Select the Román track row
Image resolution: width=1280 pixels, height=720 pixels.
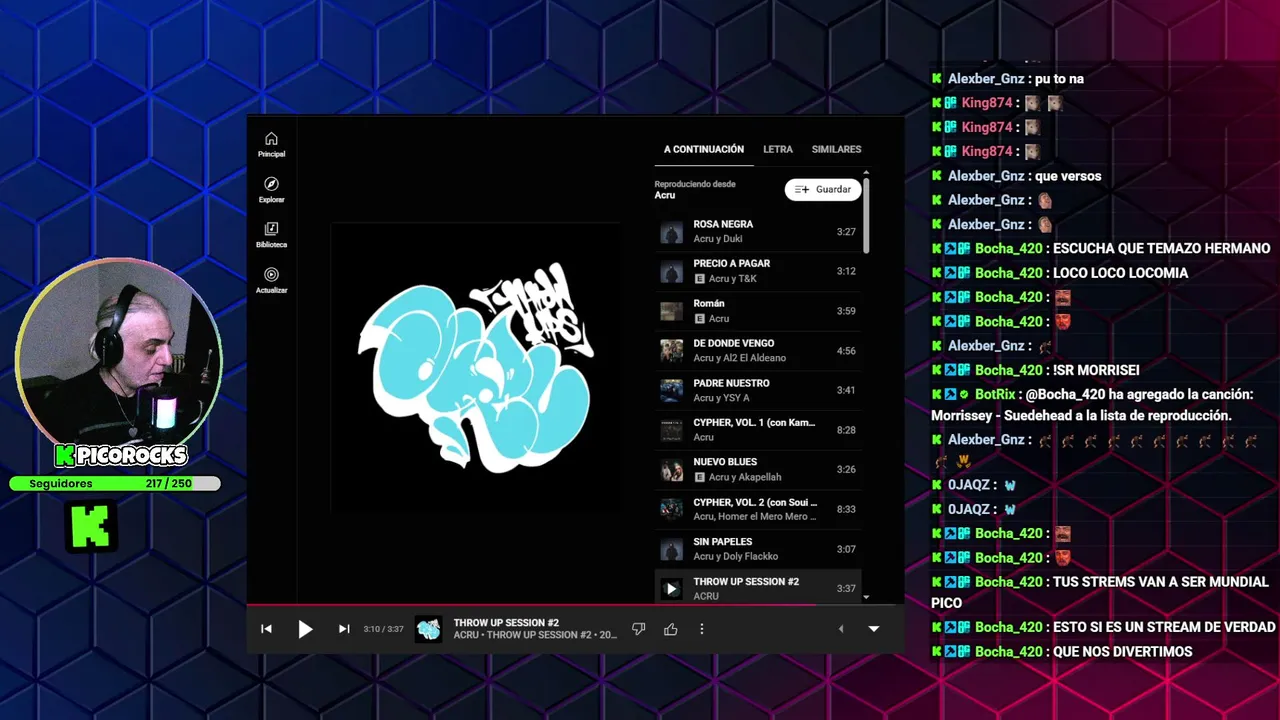click(757, 311)
